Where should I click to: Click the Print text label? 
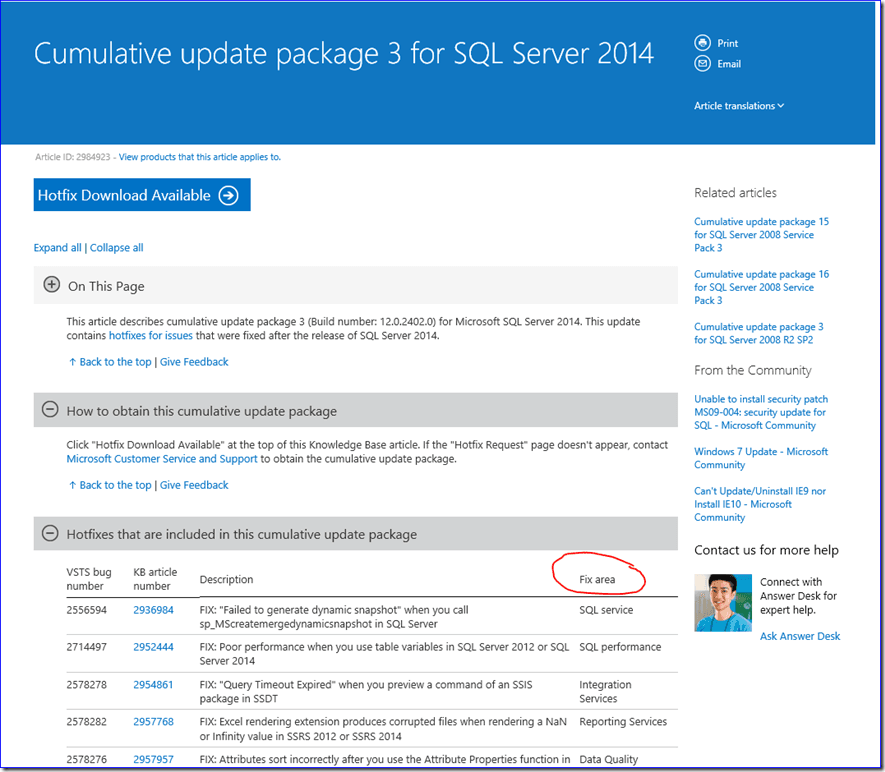tap(728, 43)
